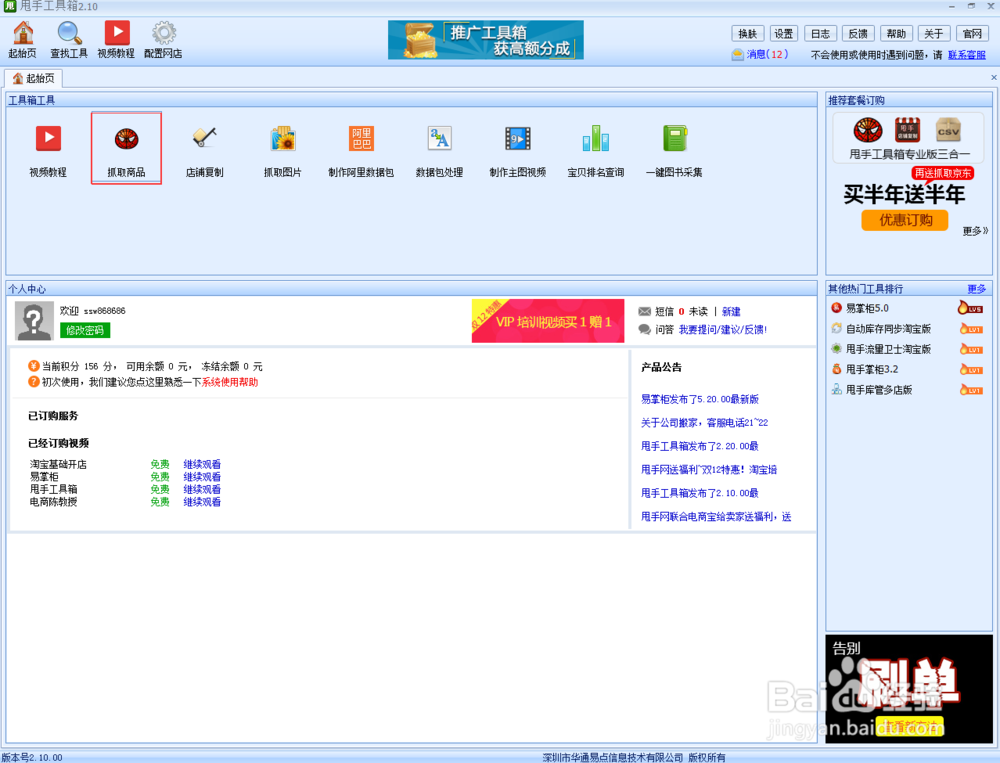Open the 甩手网送福利双12特惠 announcement
This screenshot has height=763, width=1000.
click(x=709, y=470)
